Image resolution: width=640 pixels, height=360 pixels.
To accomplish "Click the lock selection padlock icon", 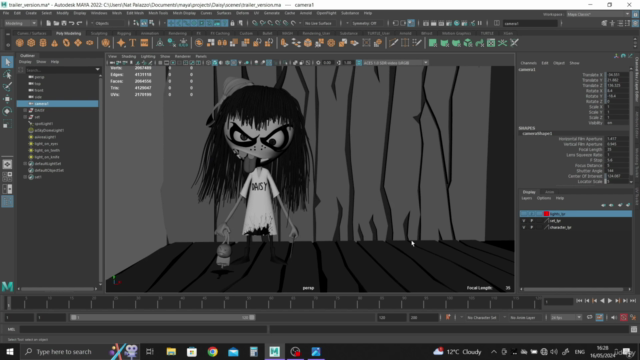I will click(233, 23).
